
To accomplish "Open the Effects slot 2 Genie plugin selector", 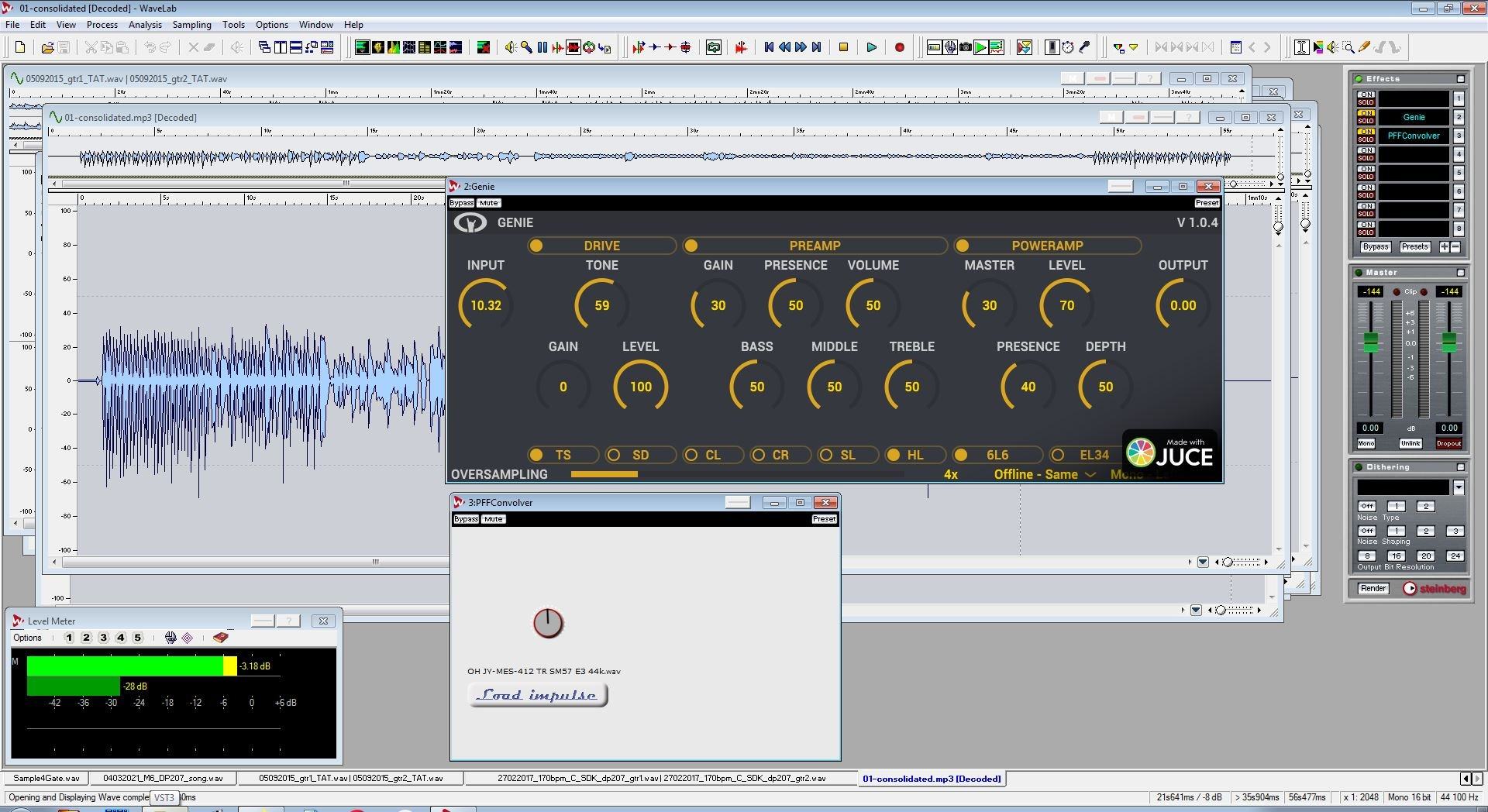I will coord(1413,118).
